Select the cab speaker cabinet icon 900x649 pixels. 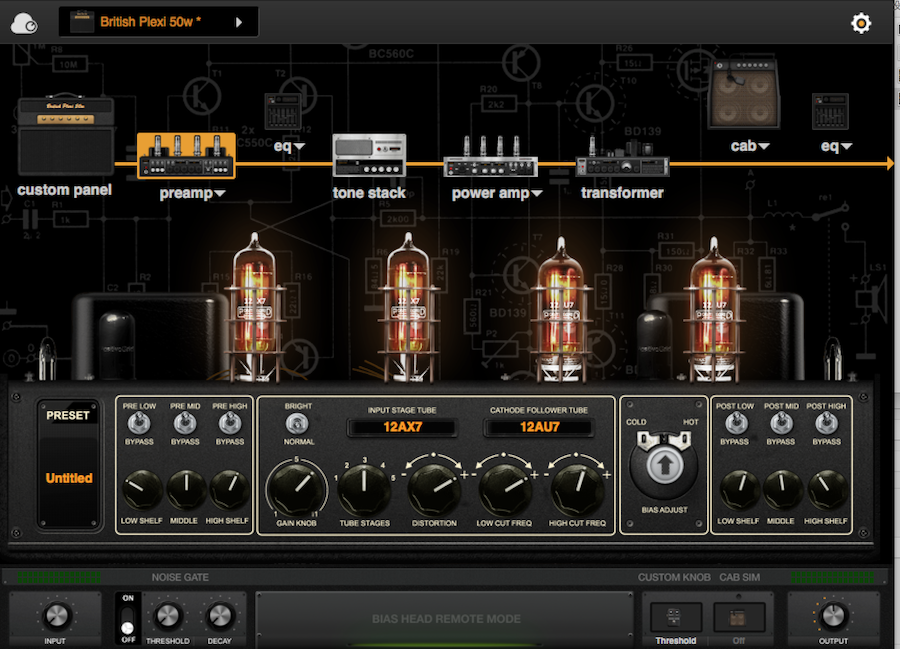coord(744,94)
